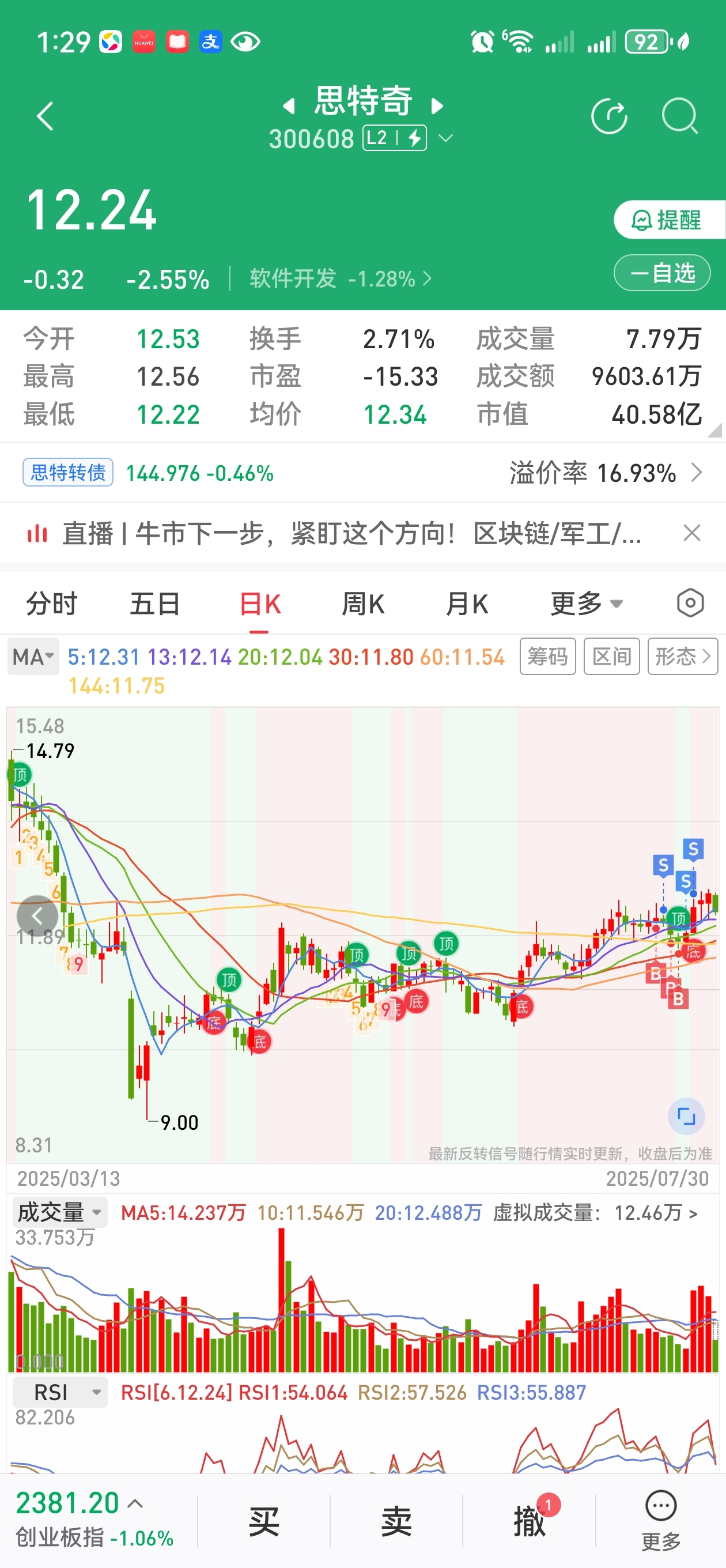Tap topmost S sell signal marker
This screenshot has height=1568, width=726.
click(x=693, y=849)
